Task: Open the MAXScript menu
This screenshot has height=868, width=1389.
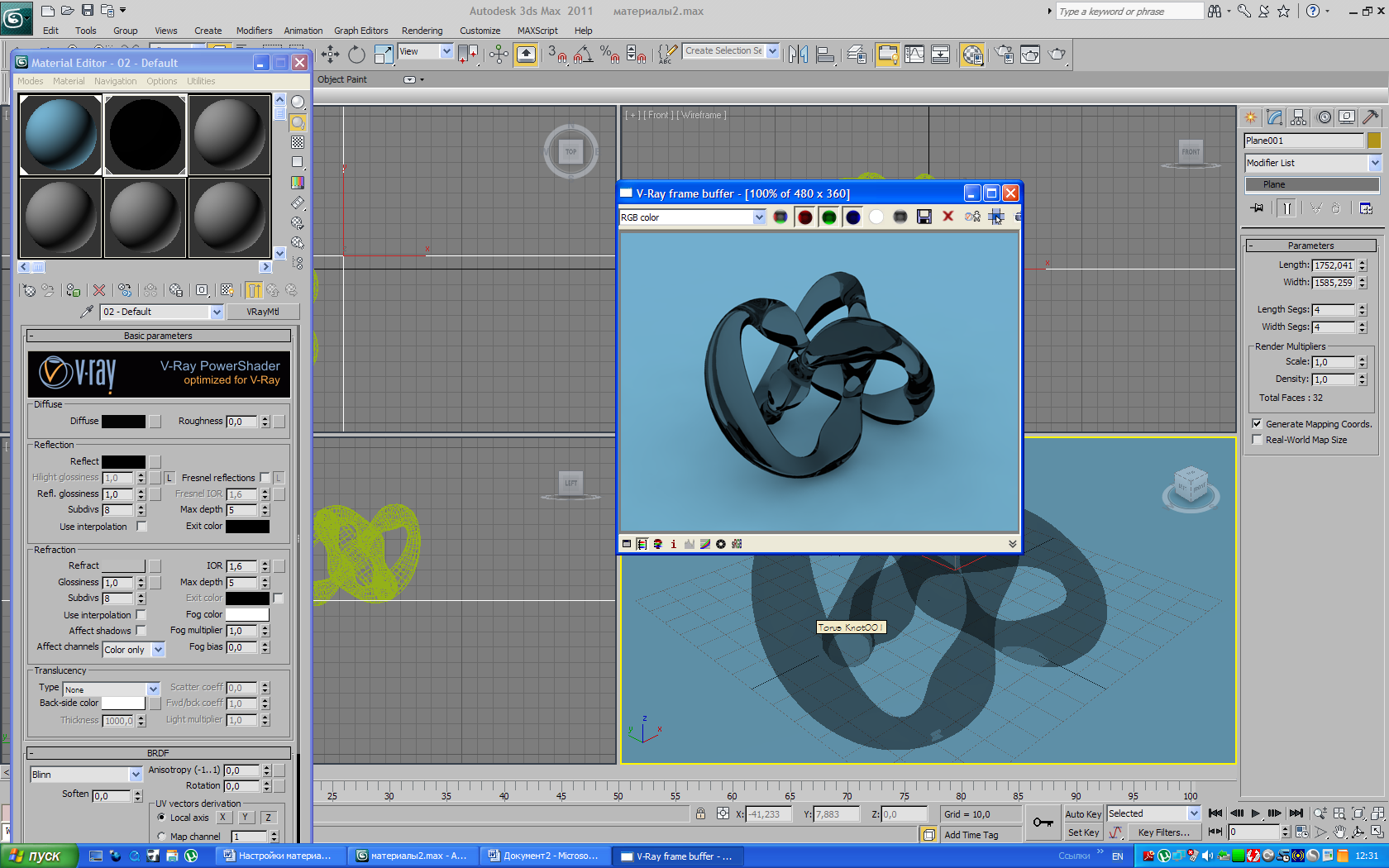Action: click(x=537, y=31)
